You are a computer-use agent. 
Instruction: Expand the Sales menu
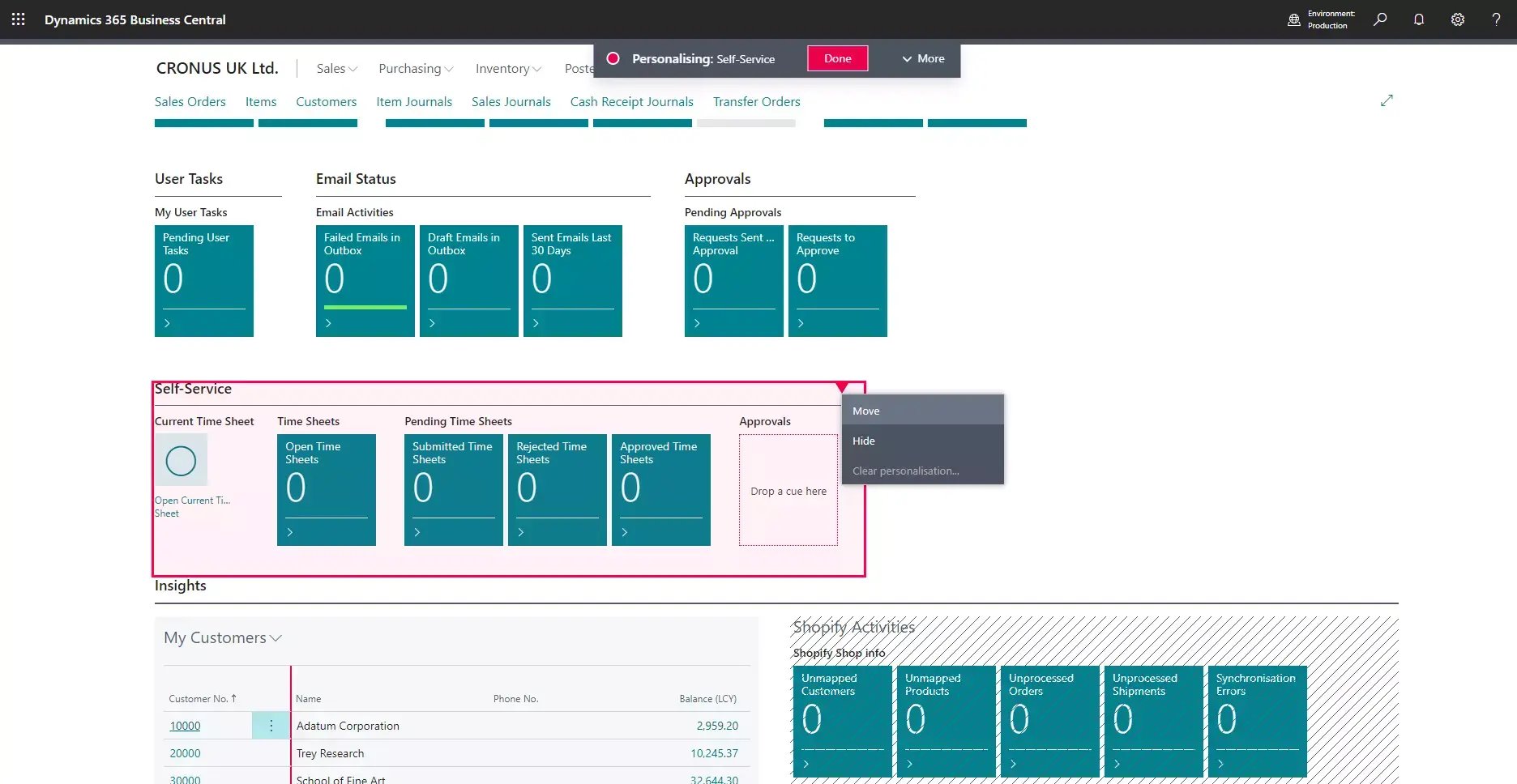[336, 69]
